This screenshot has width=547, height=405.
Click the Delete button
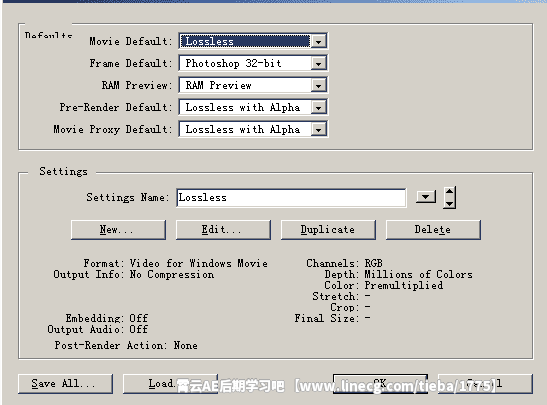click(433, 230)
